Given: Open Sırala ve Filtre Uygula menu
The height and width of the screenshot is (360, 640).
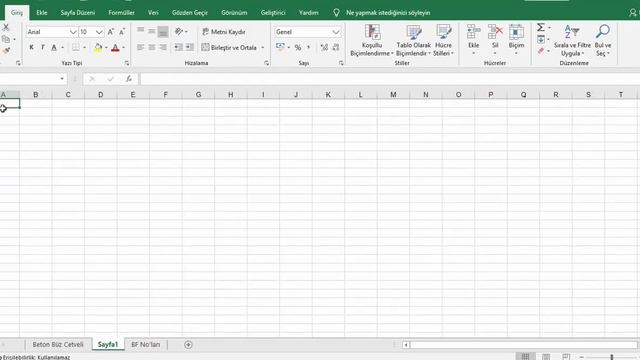Looking at the screenshot, I should pyautogui.click(x=572, y=40).
